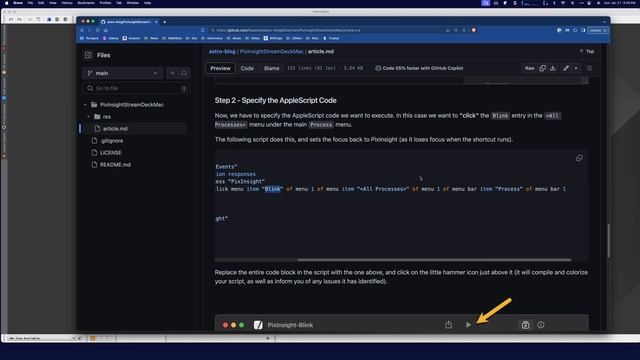Open a new browser tab

coord(165,22)
